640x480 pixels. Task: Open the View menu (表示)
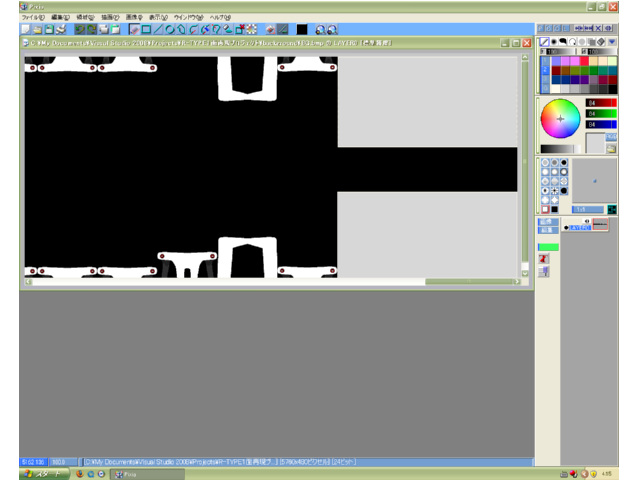158,18
